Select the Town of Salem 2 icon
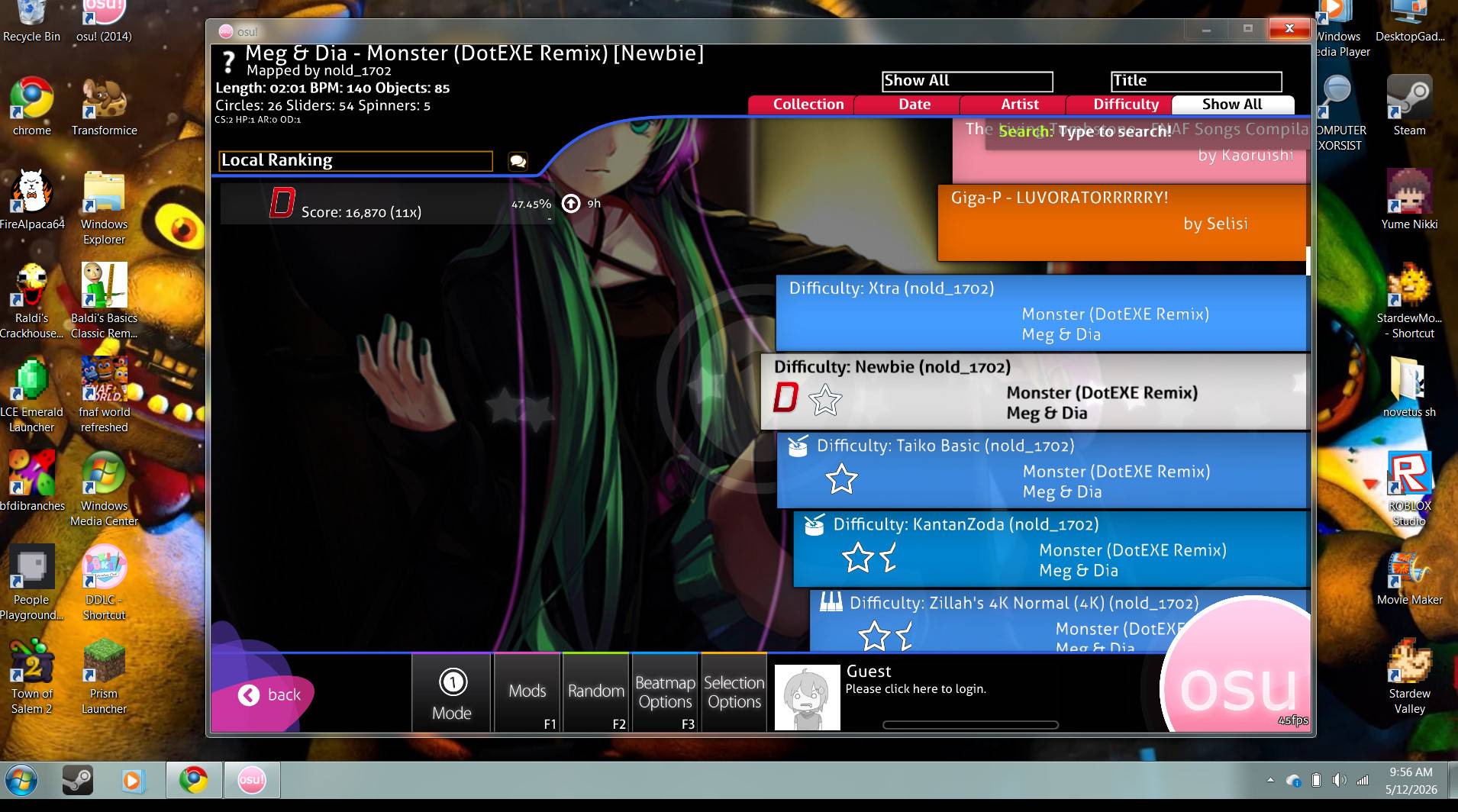 click(31, 677)
